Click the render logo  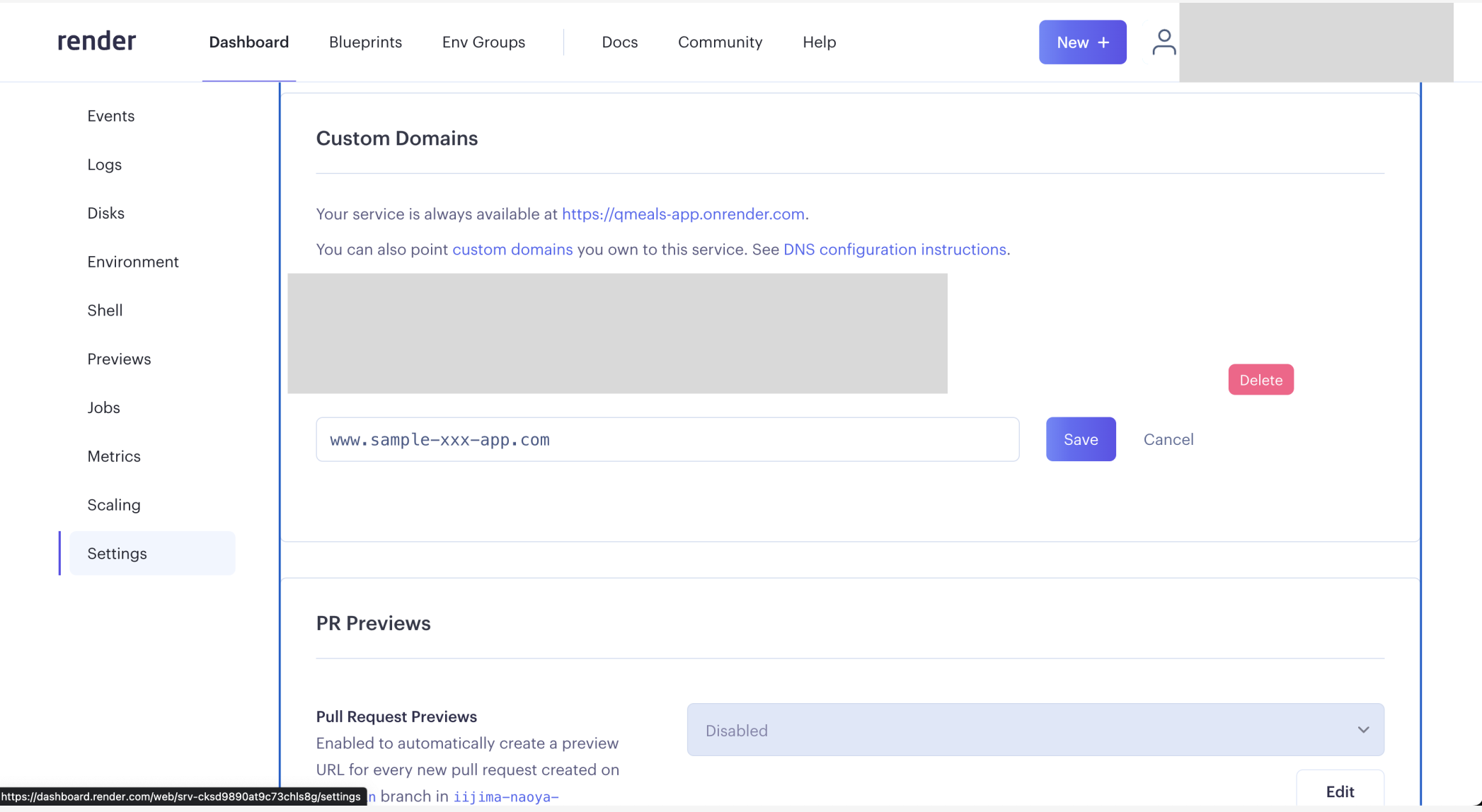(96, 42)
